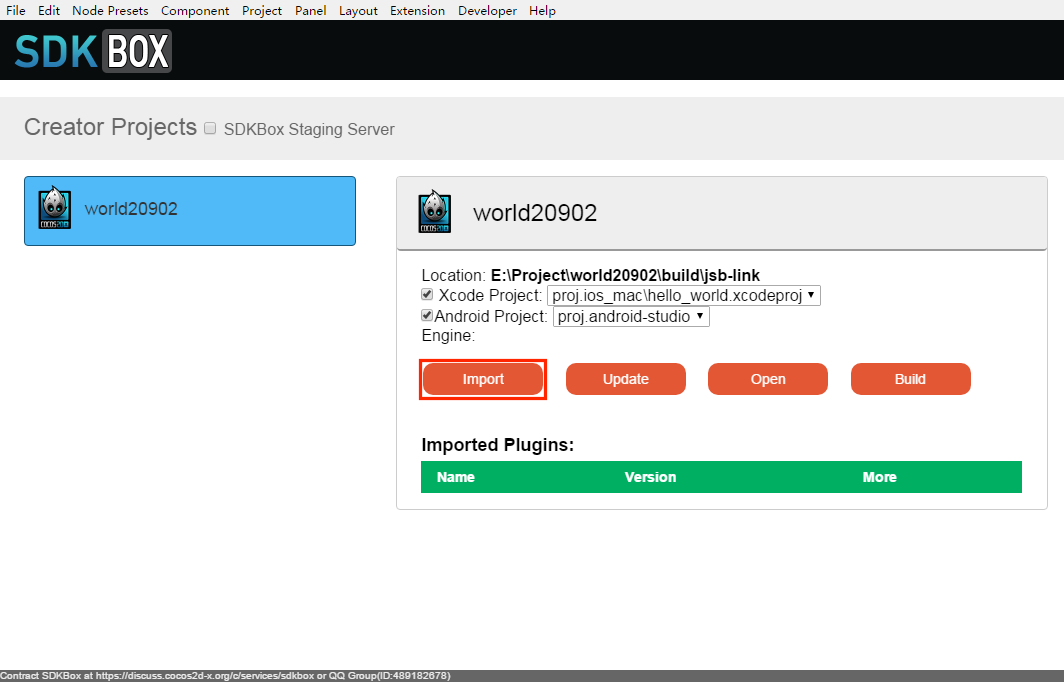Click the Creator Projects heading

coord(111,127)
